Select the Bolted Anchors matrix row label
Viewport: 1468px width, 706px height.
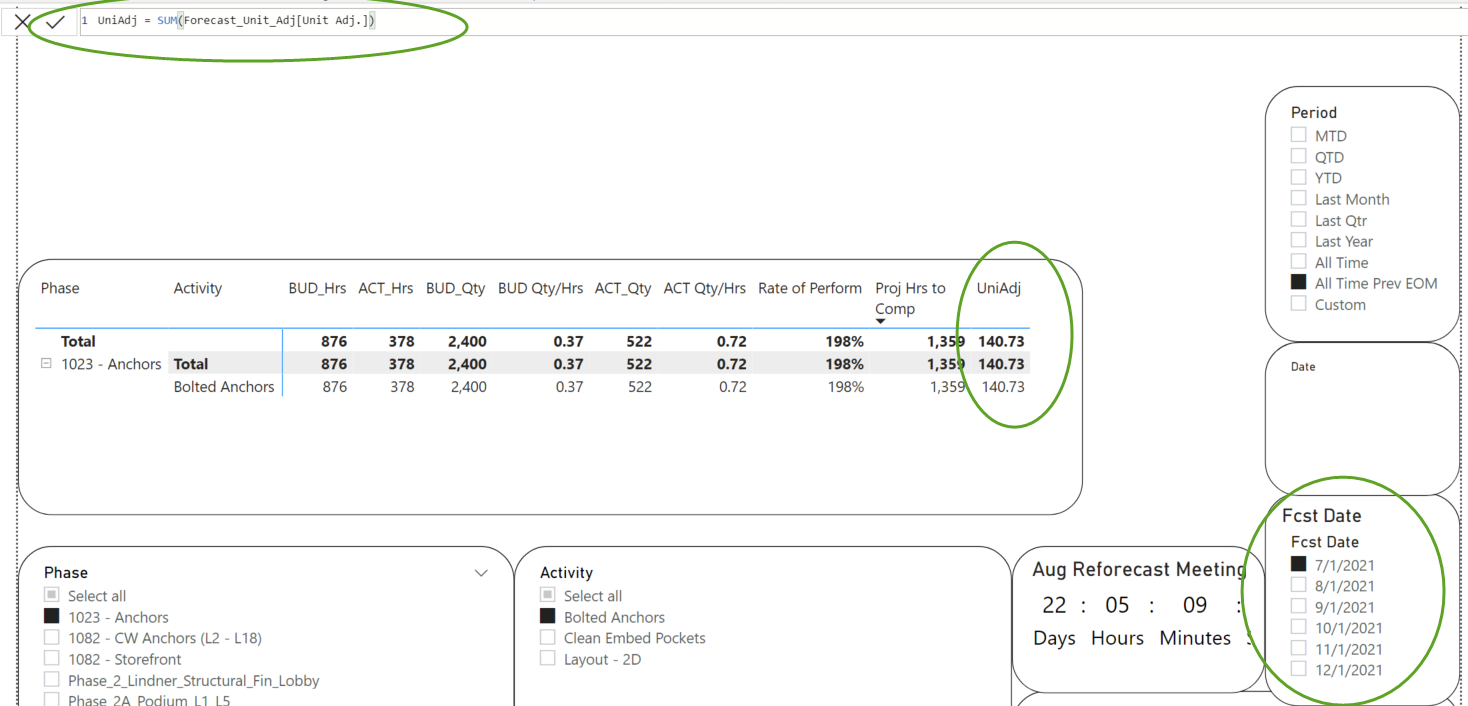coord(224,387)
